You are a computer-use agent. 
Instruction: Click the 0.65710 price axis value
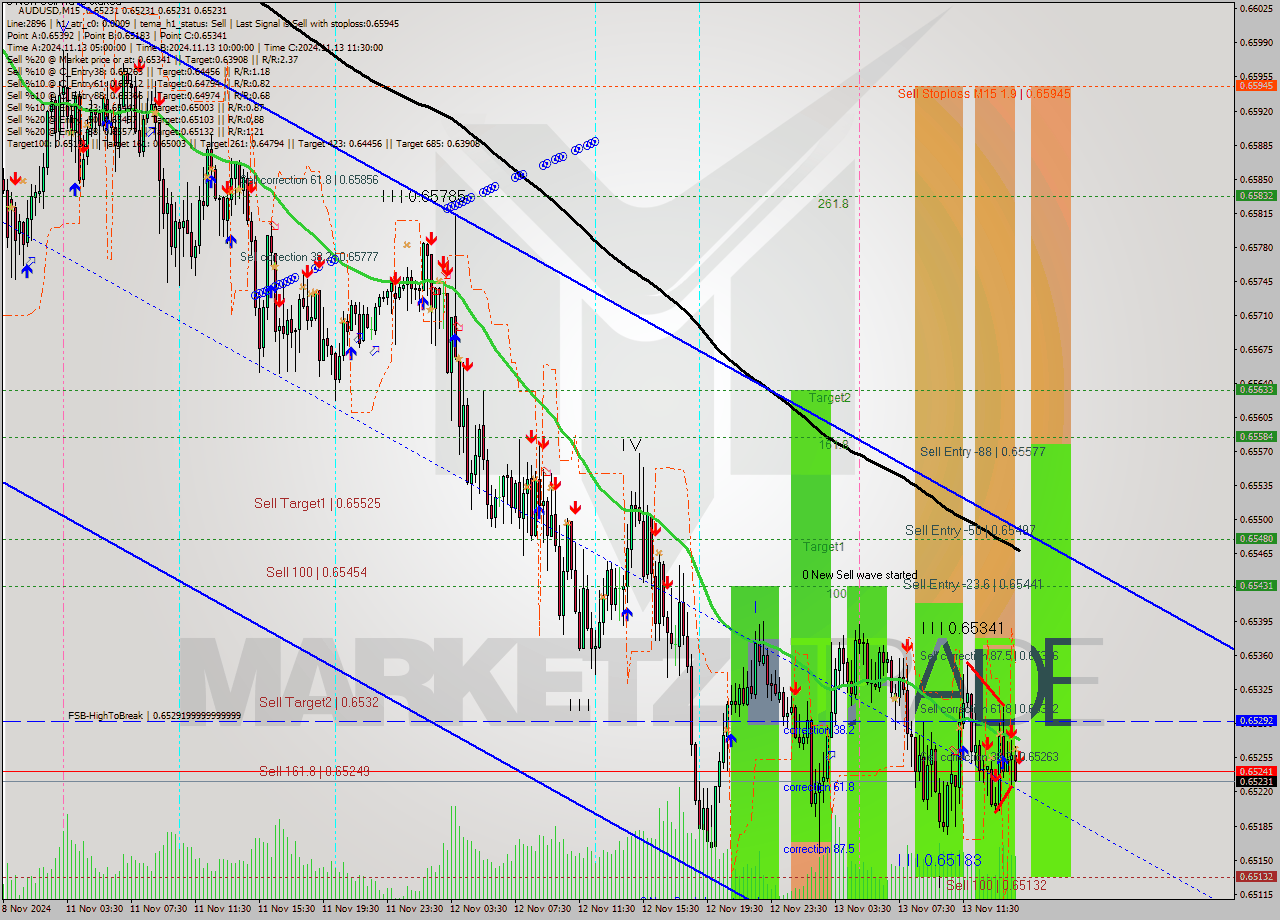click(1256, 315)
